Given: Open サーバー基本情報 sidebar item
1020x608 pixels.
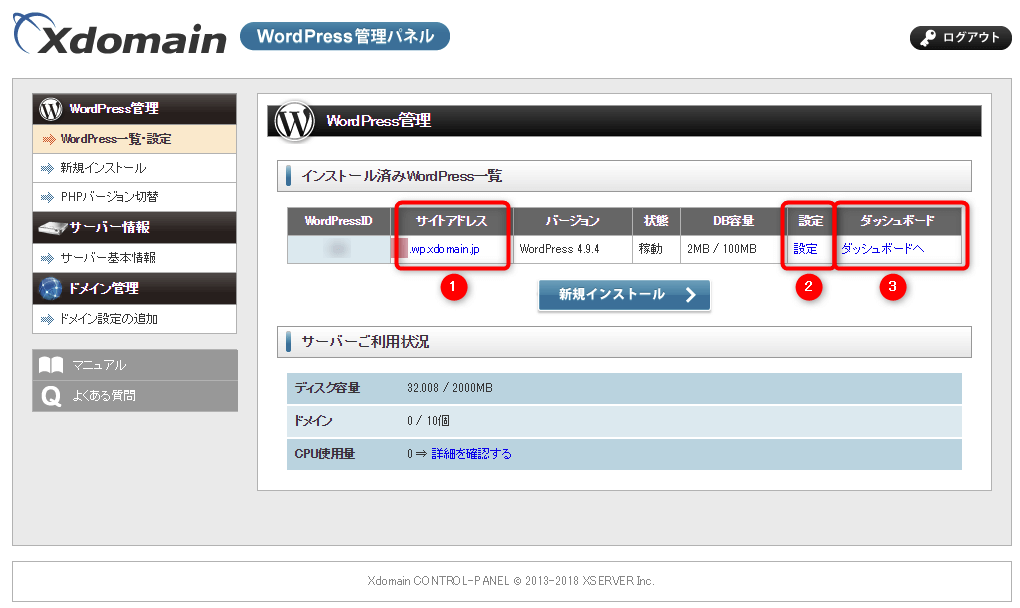Looking at the screenshot, I should click(x=108, y=258).
